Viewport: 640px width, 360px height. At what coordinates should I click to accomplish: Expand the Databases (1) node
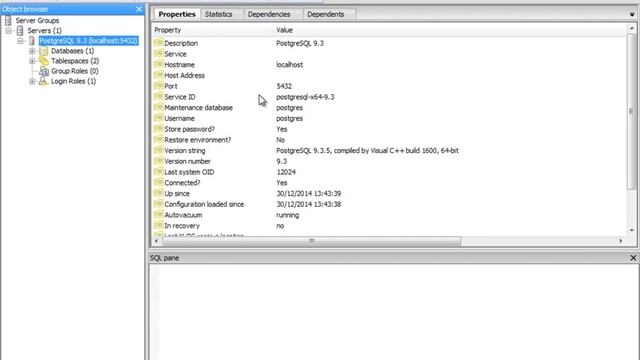click(x=32, y=51)
